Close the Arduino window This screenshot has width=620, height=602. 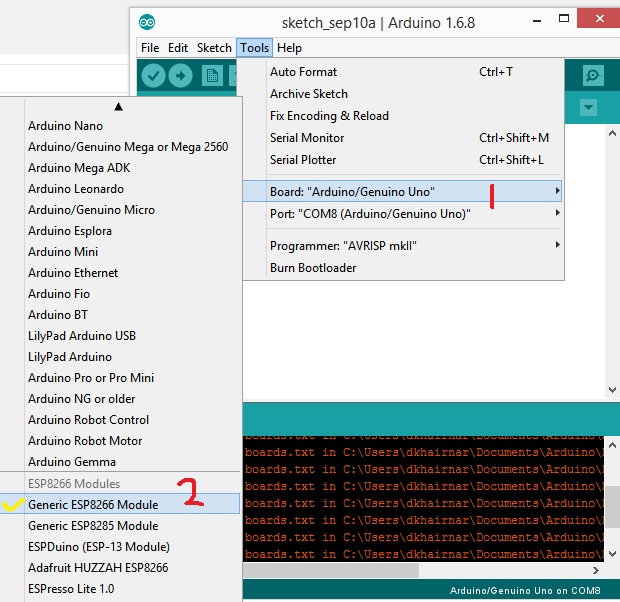599,19
